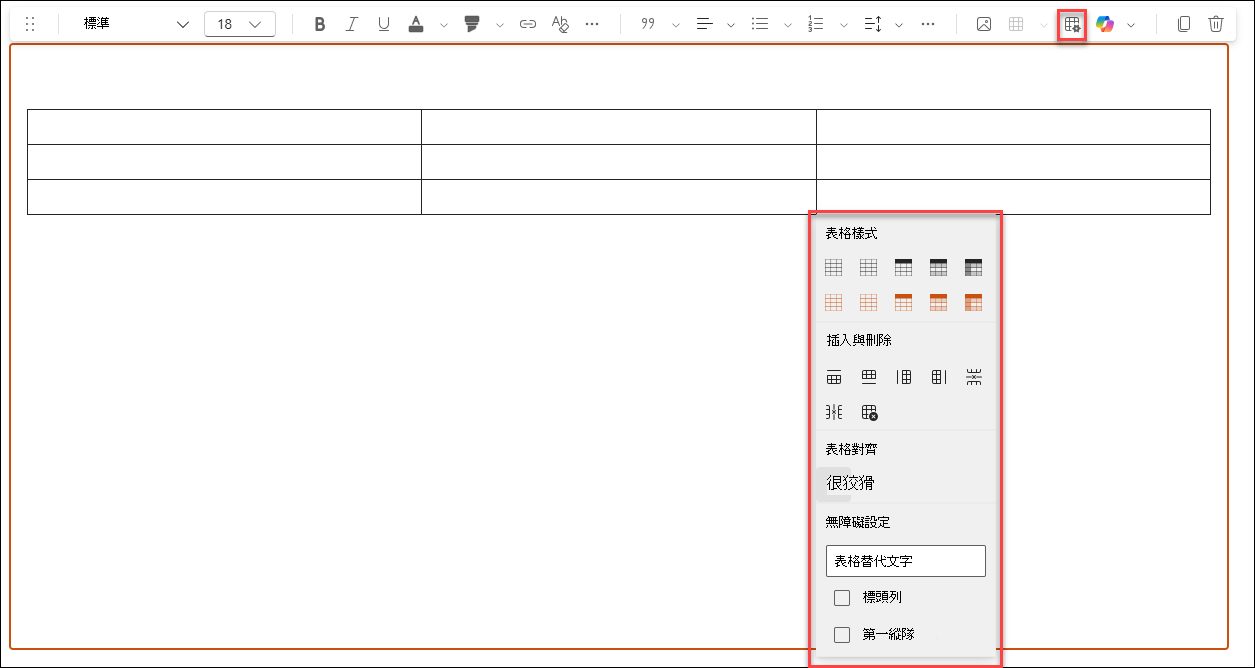Toggle bold formatting
The width and height of the screenshot is (1255, 668).
click(x=320, y=25)
